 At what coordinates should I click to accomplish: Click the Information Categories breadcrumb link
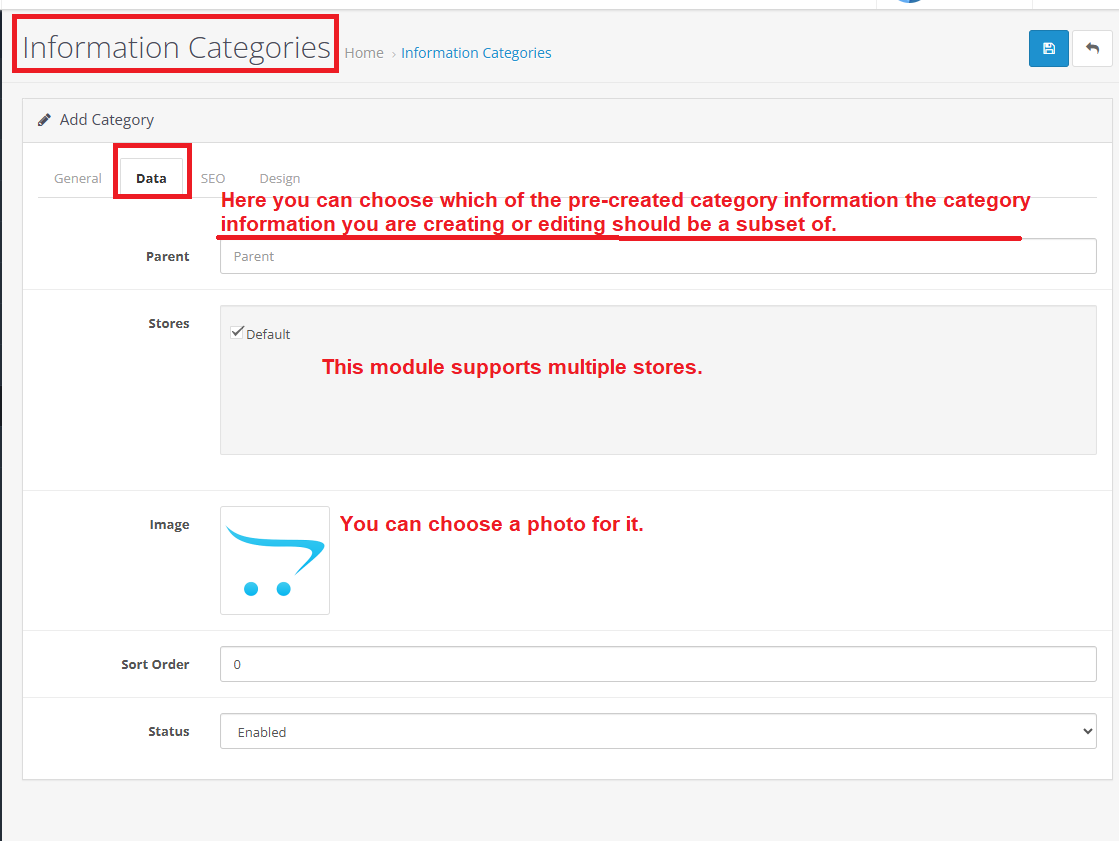(476, 53)
